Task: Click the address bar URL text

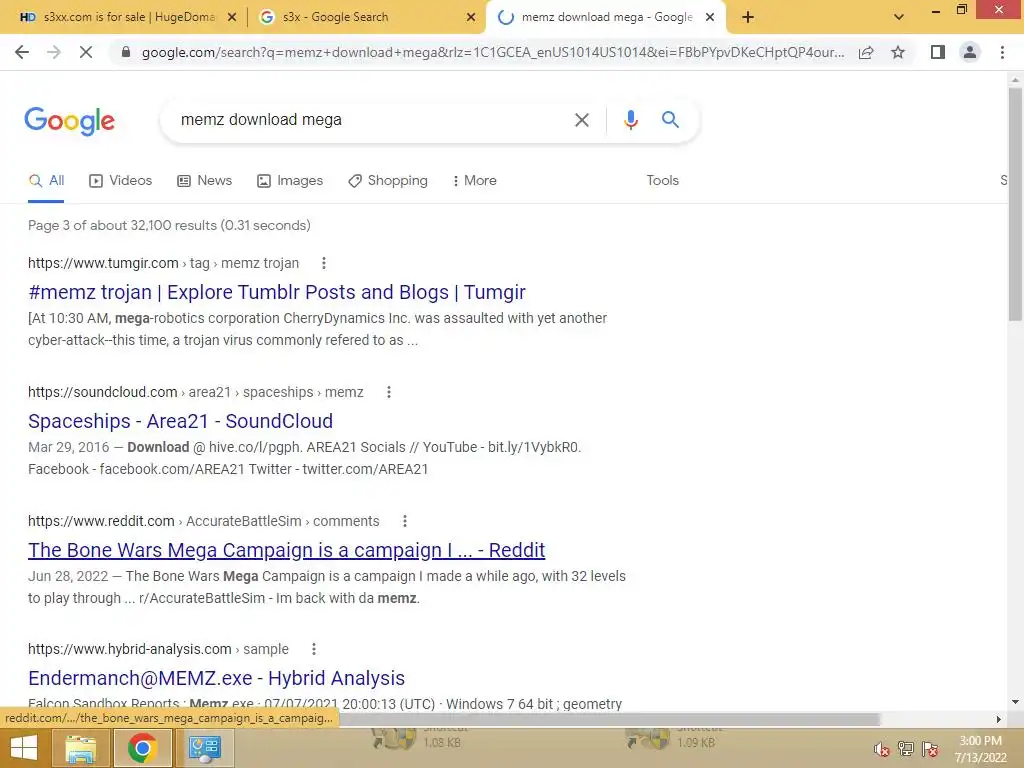Action: 493,52
